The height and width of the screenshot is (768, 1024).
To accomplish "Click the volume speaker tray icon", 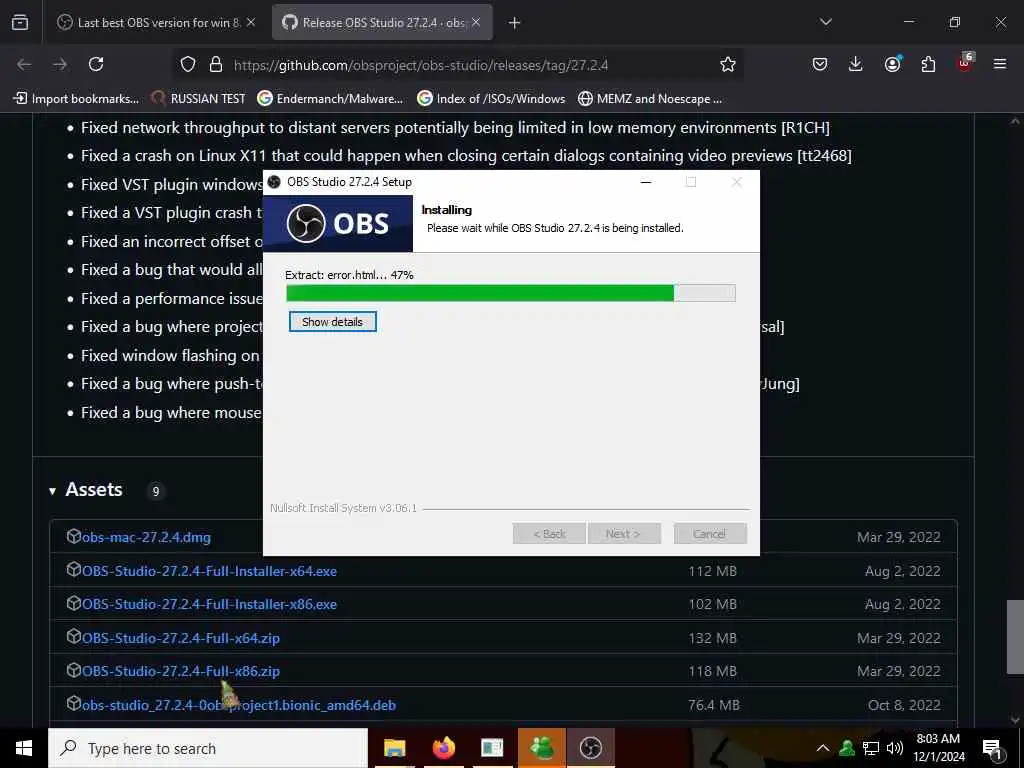I will tap(895, 748).
